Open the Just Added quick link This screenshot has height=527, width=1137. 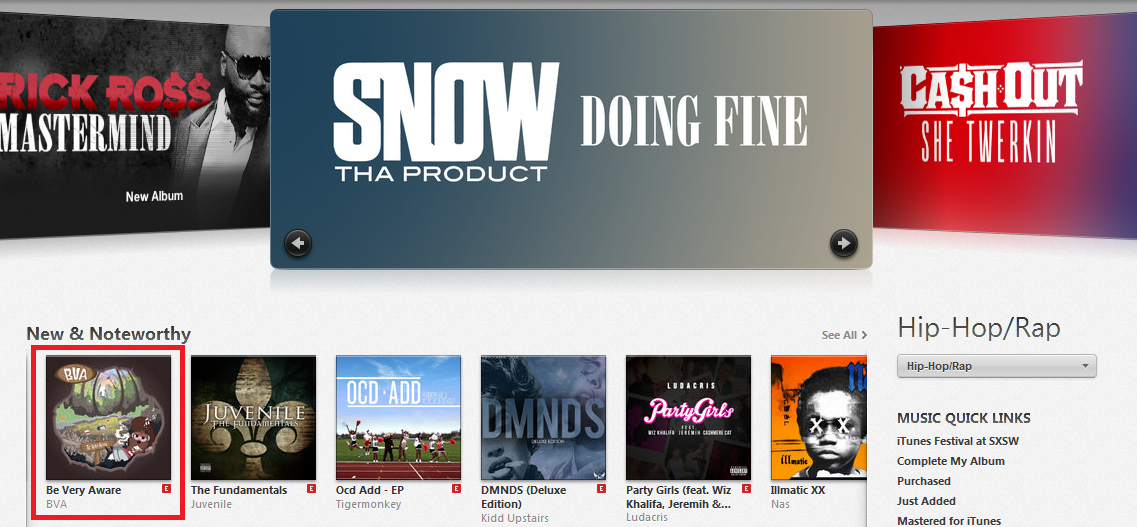(926, 501)
